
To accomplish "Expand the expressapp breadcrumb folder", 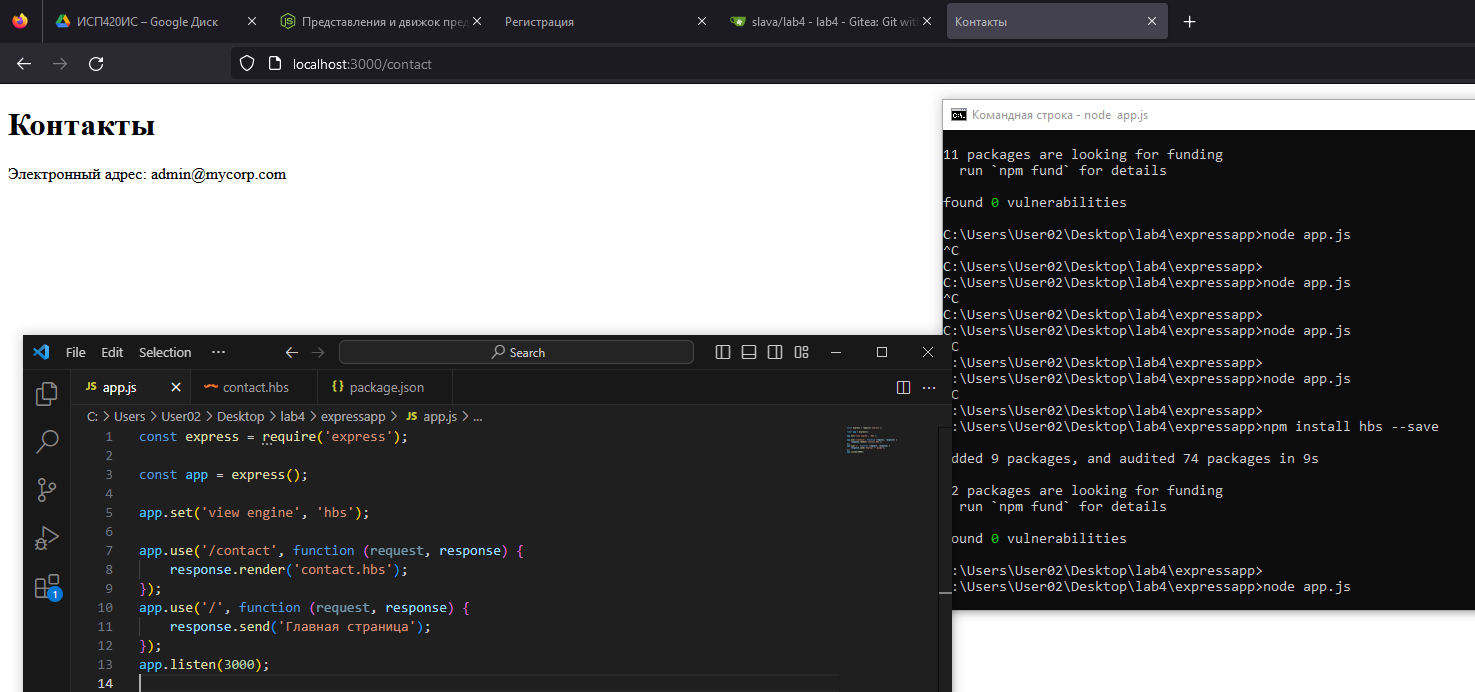I will coord(352,416).
